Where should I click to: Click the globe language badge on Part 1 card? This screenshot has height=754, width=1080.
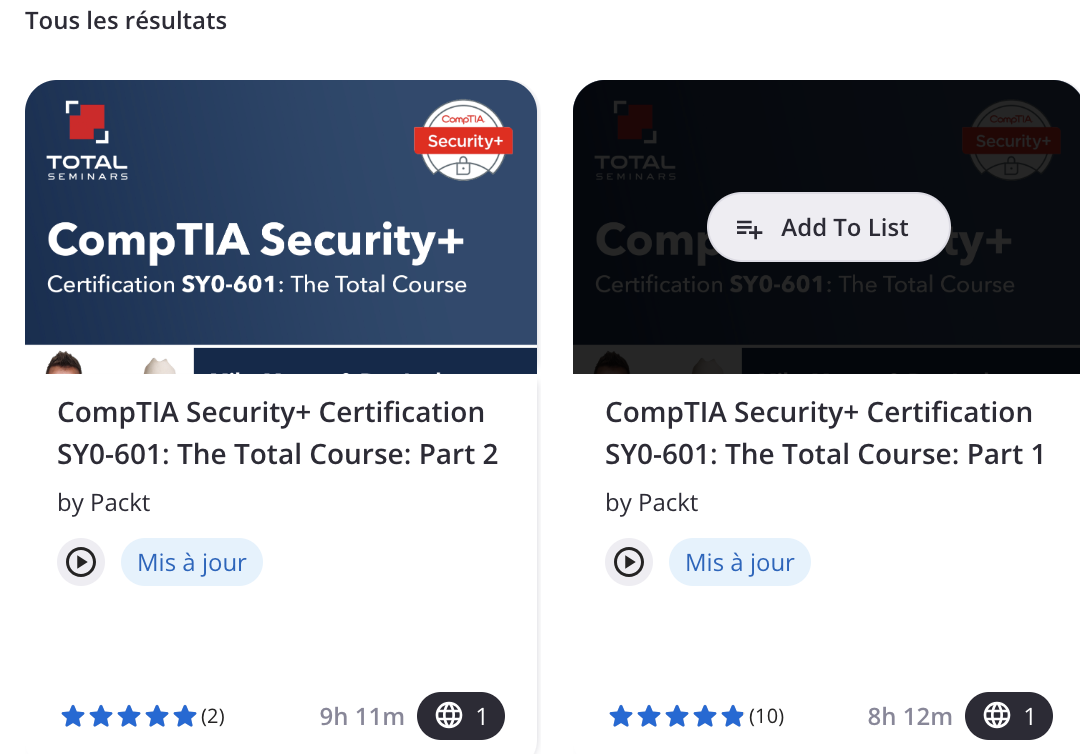(1009, 716)
